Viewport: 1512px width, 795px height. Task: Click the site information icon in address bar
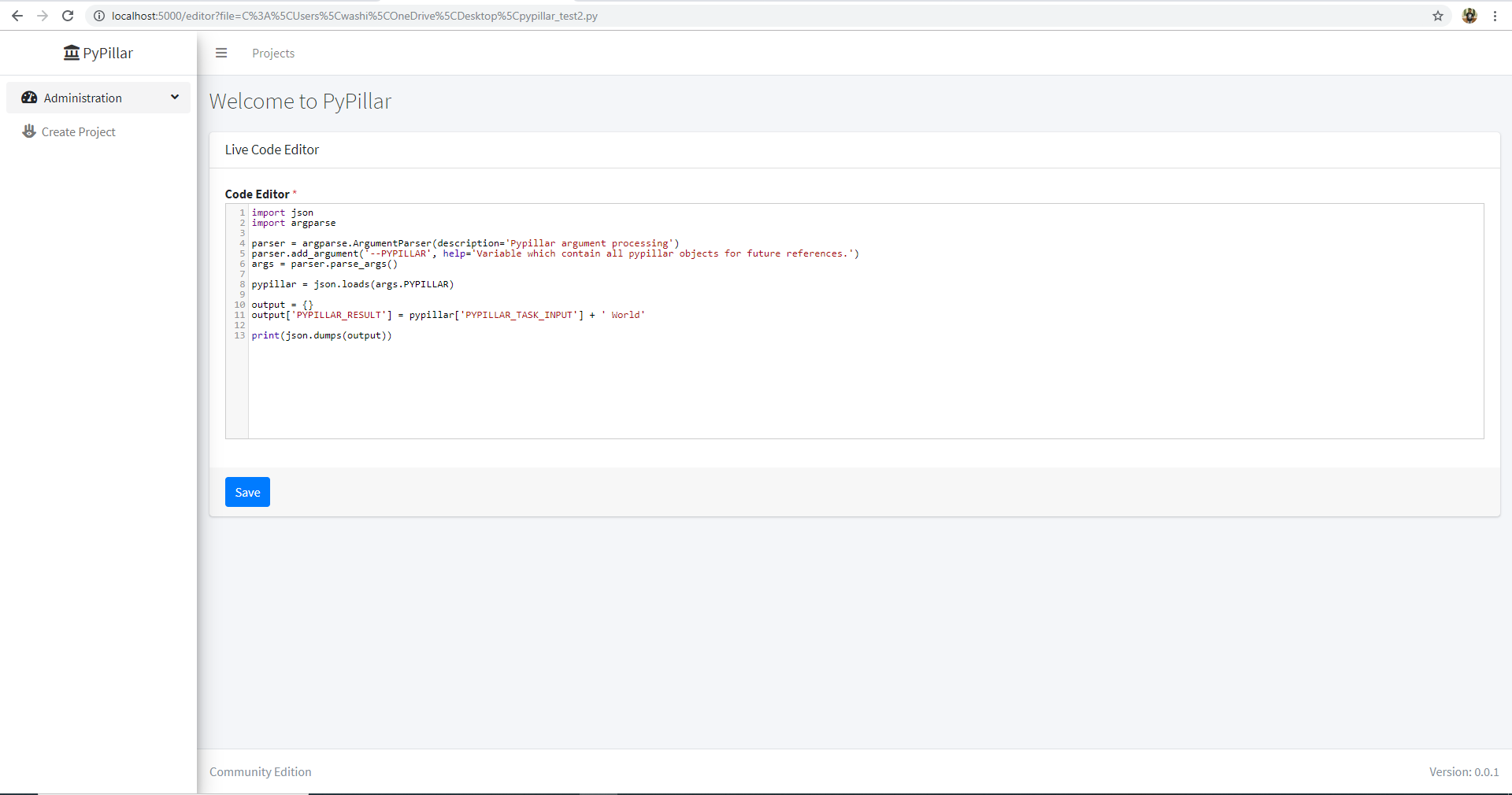(x=99, y=16)
